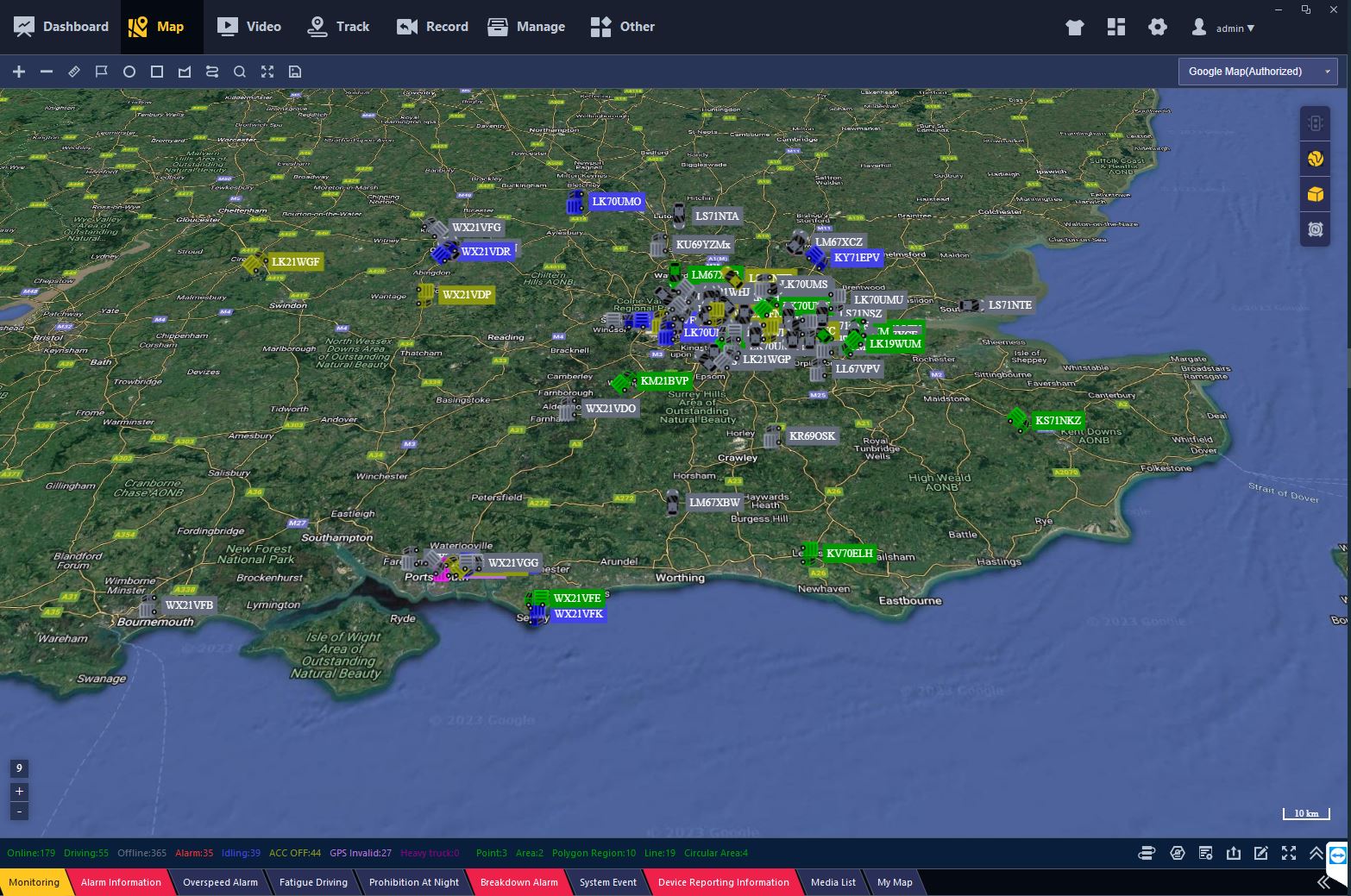Click the map search magnifier icon
This screenshot has width=1351, height=896.
pos(240,72)
